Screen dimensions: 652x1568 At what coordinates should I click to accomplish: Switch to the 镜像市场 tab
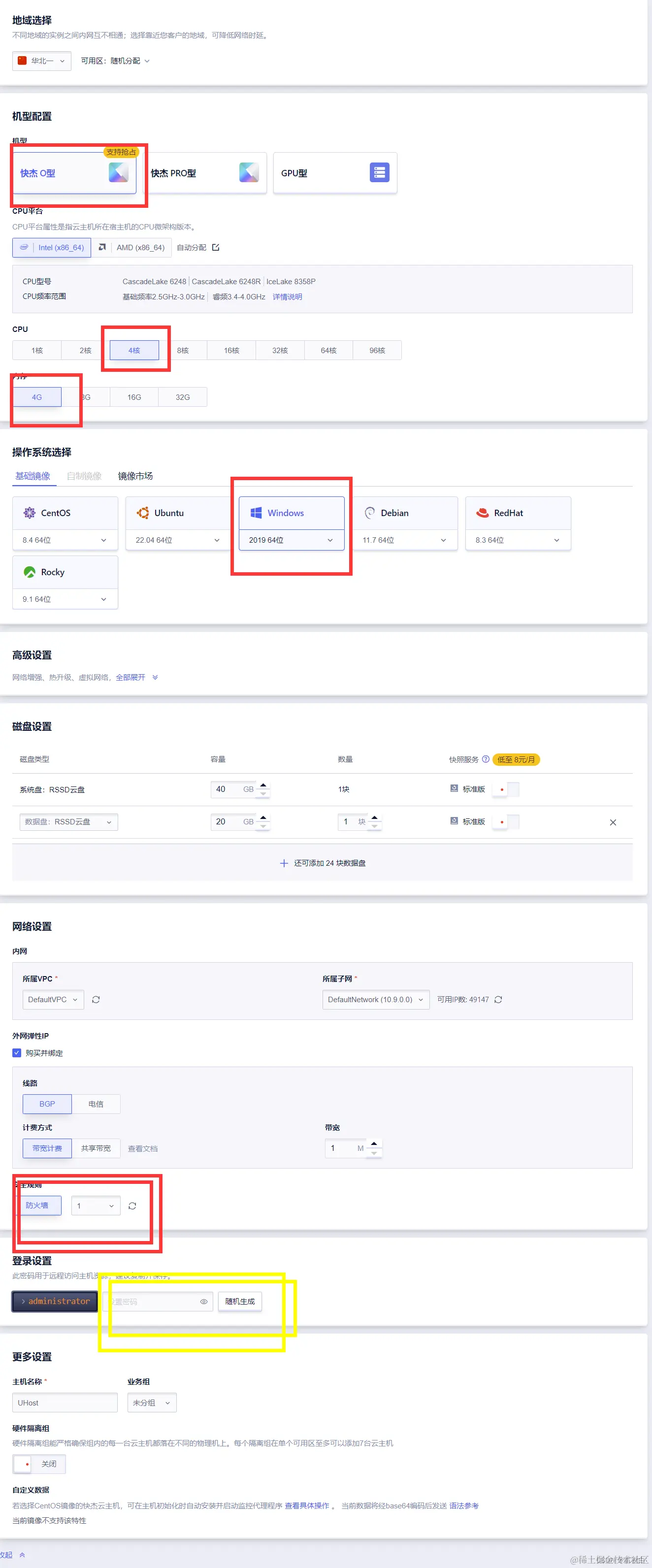coord(135,476)
